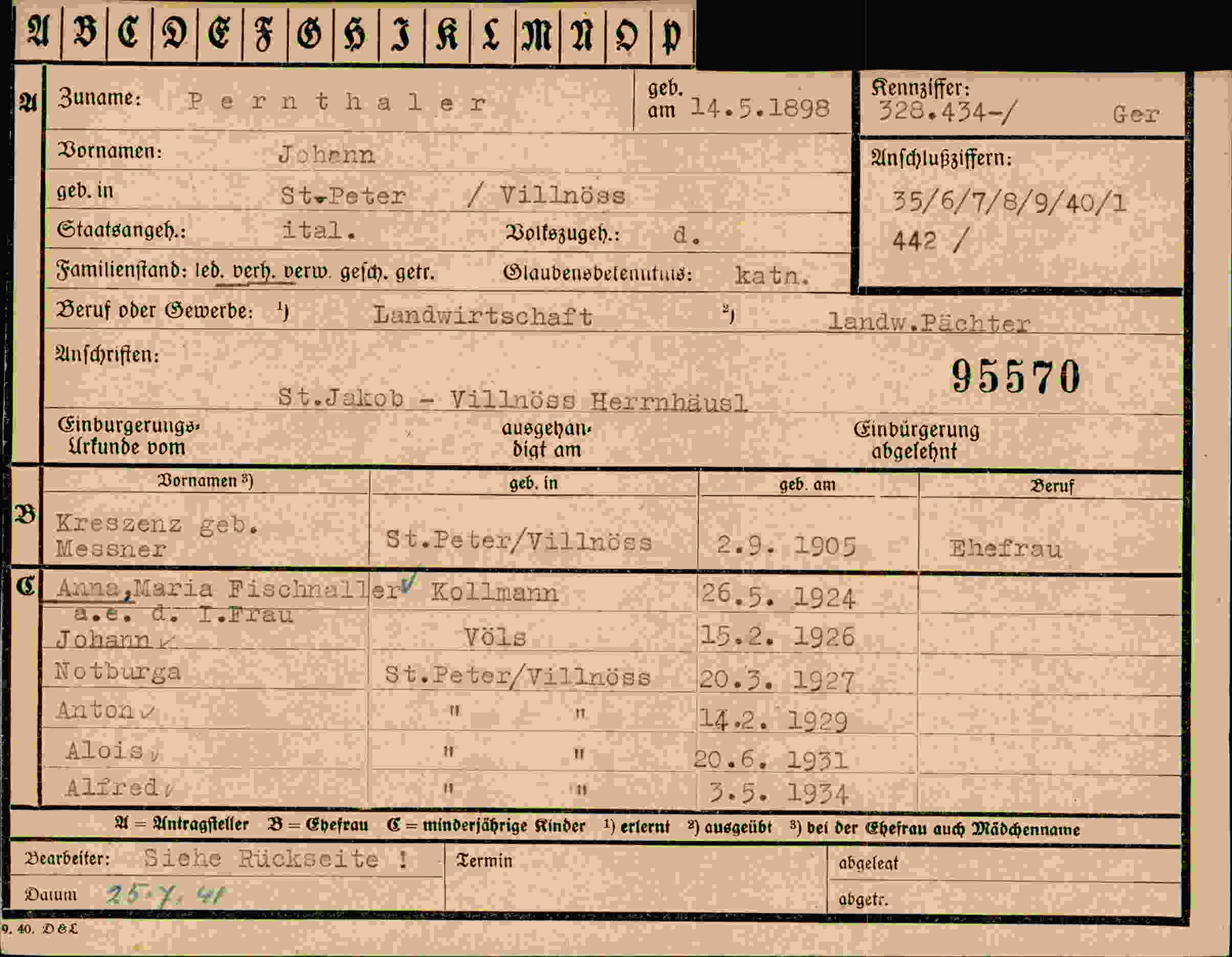
Task: Click the wife's Beruf entry 'Ehefrau'
Action: pos(1005,549)
